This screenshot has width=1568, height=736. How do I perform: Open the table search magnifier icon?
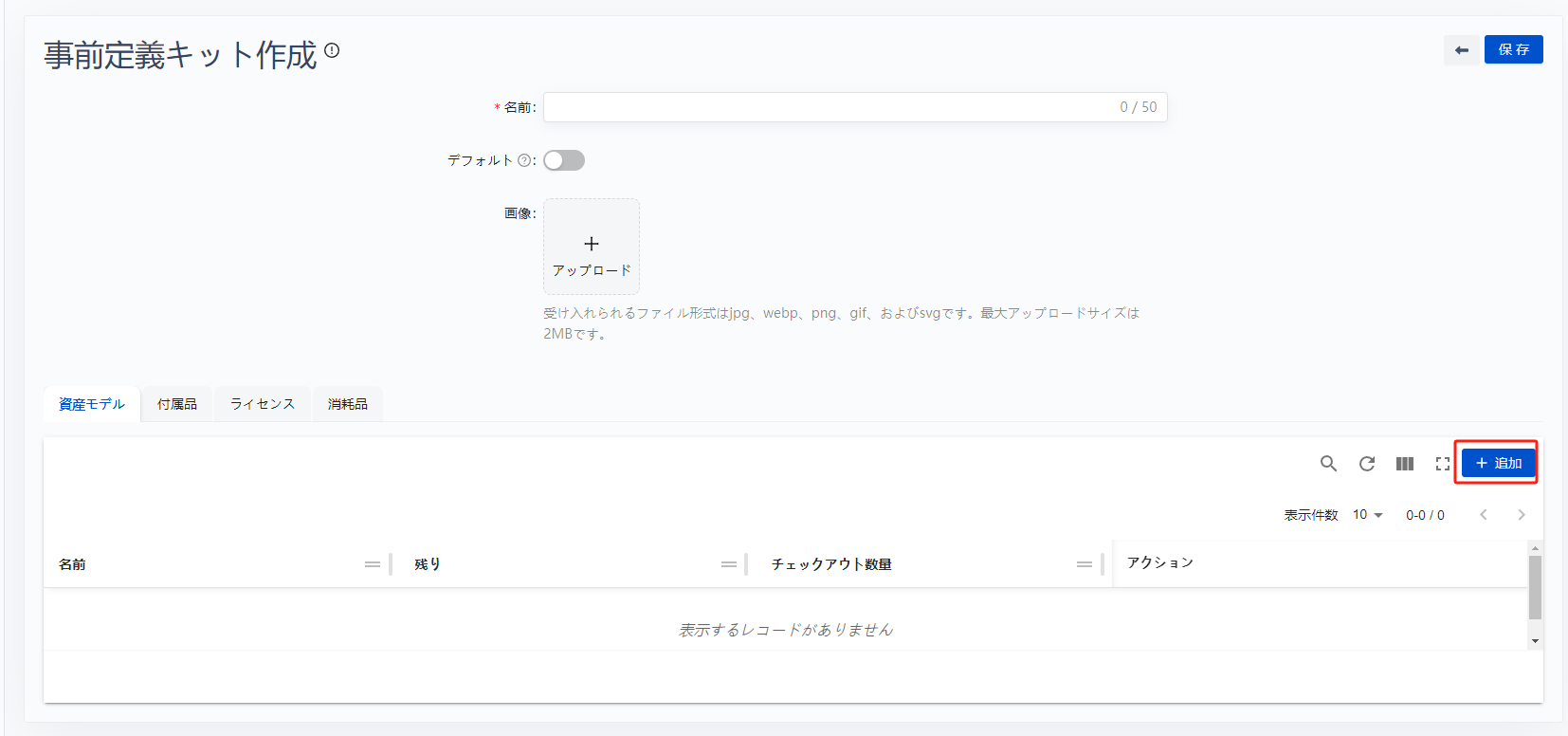click(1328, 464)
